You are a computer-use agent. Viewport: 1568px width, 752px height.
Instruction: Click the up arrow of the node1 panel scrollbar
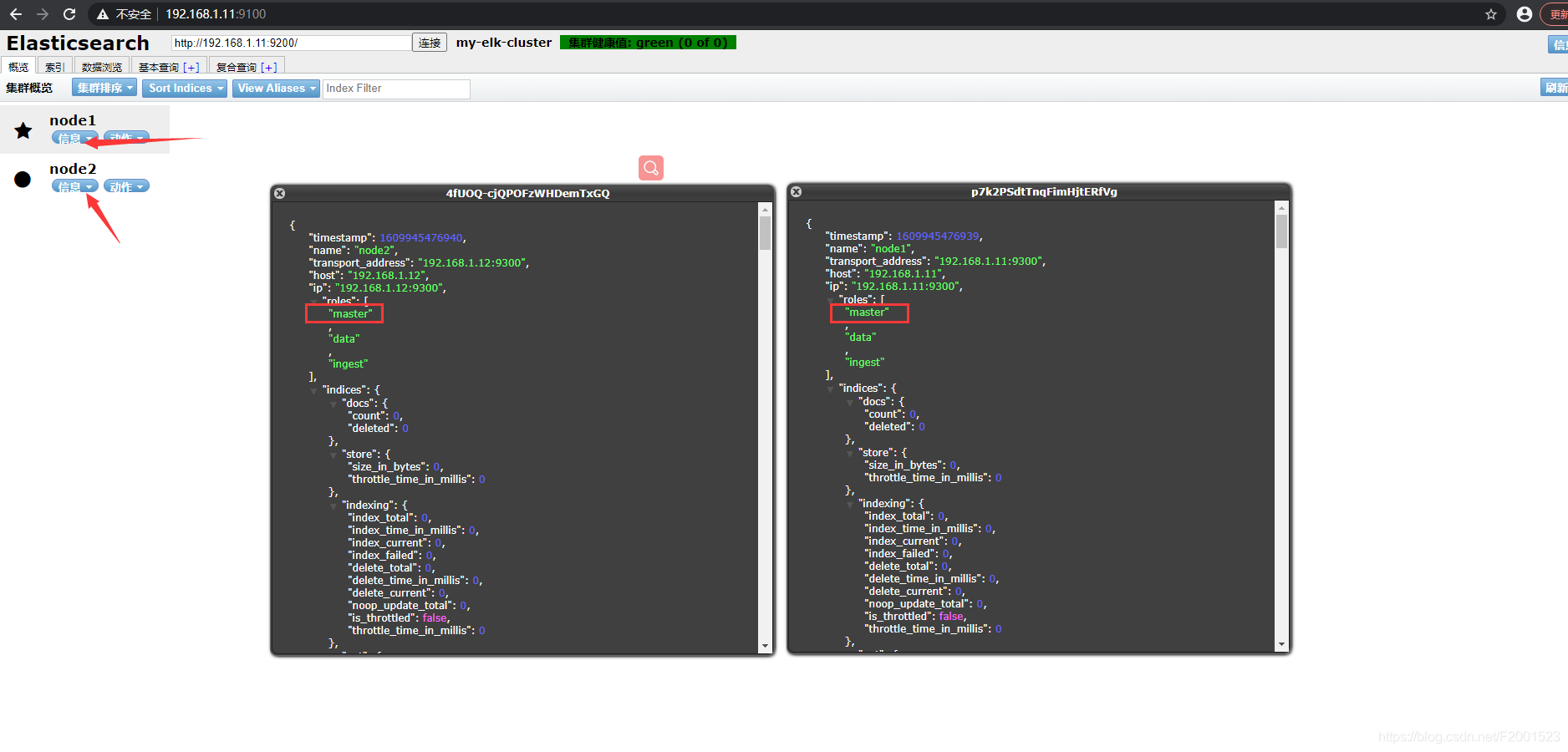[x=1281, y=206]
